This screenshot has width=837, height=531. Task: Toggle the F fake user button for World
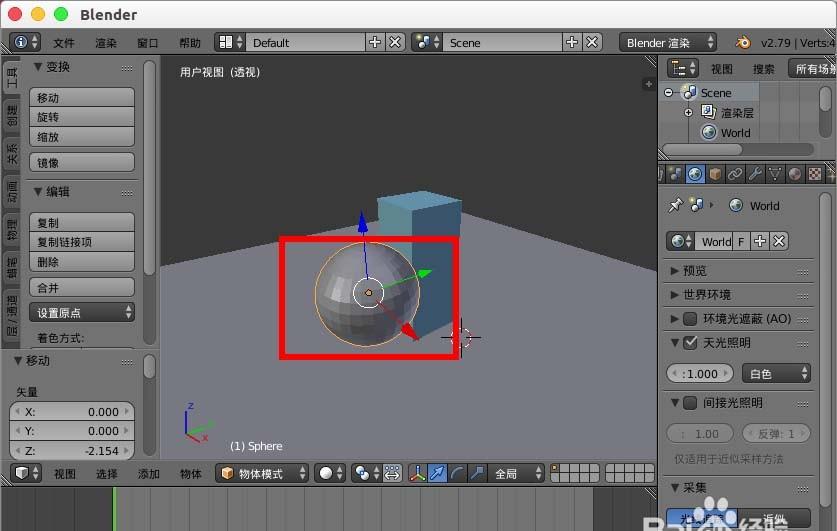(x=741, y=241)
